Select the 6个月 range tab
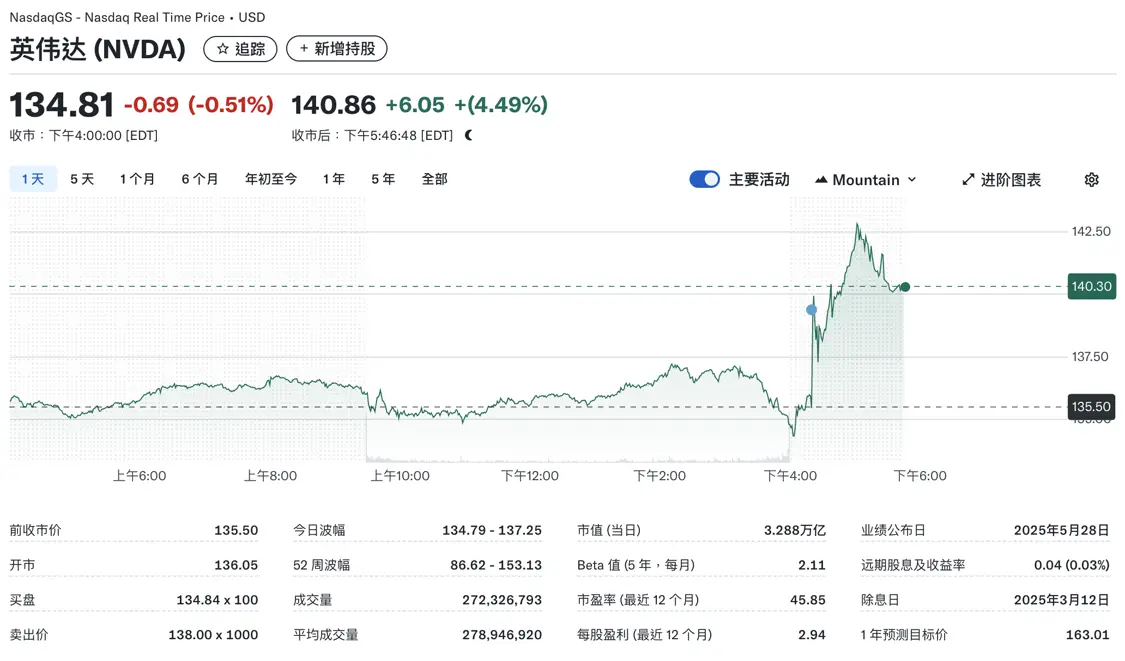1125x661 pixels. pyautogui.click(x=200, y=179)
